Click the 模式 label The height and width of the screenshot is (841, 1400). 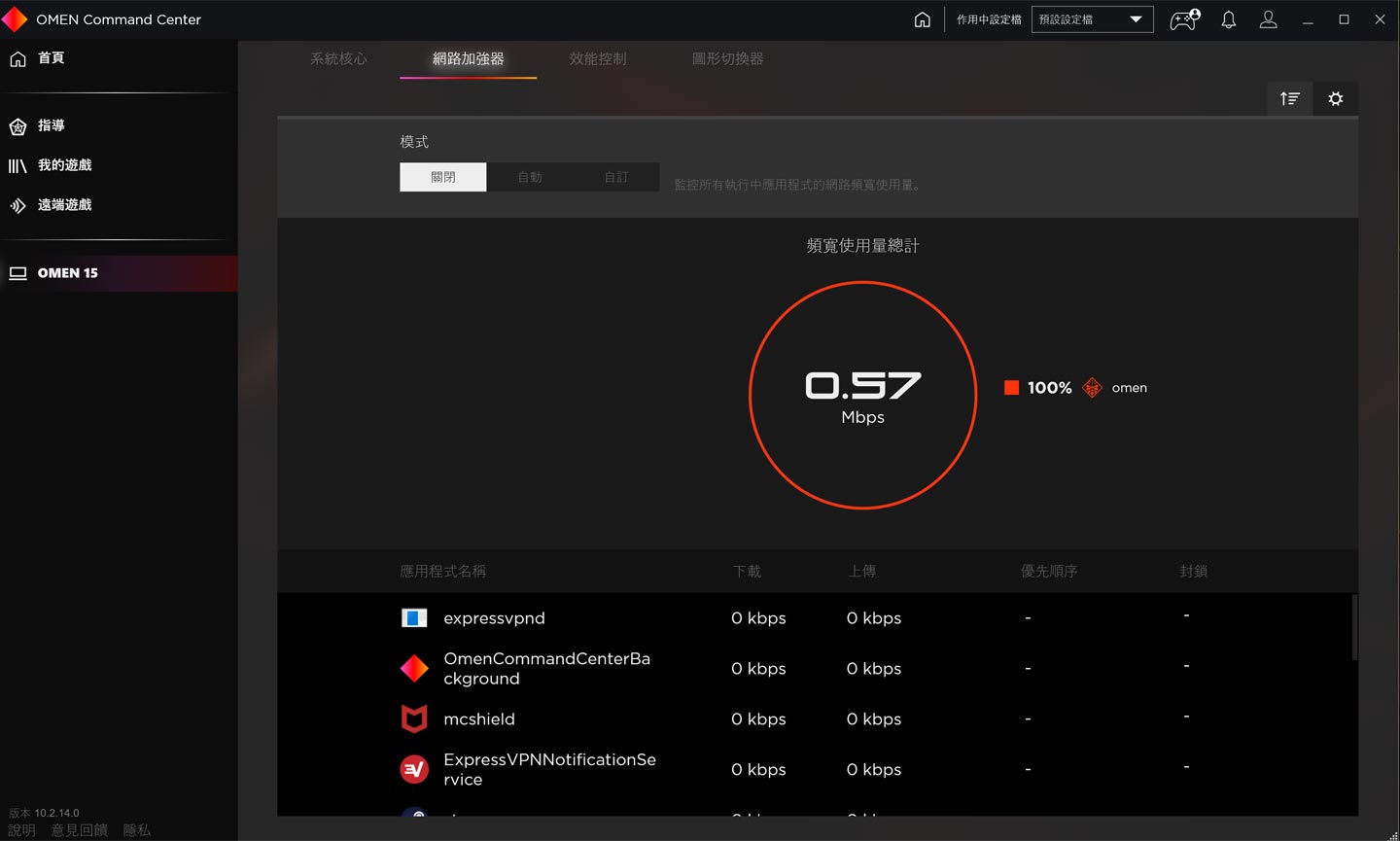414,142
